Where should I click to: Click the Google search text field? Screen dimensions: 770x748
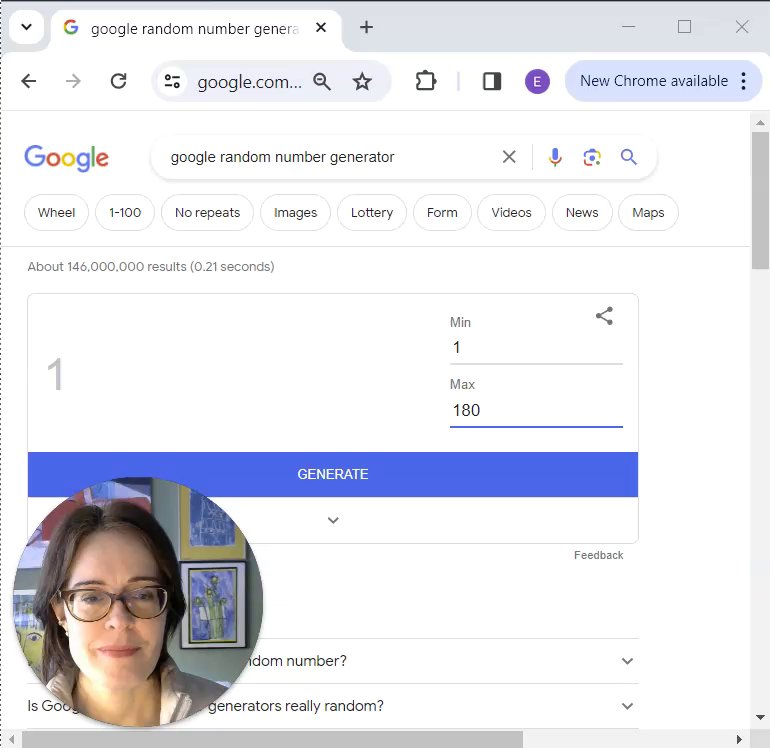pos(329,157)
